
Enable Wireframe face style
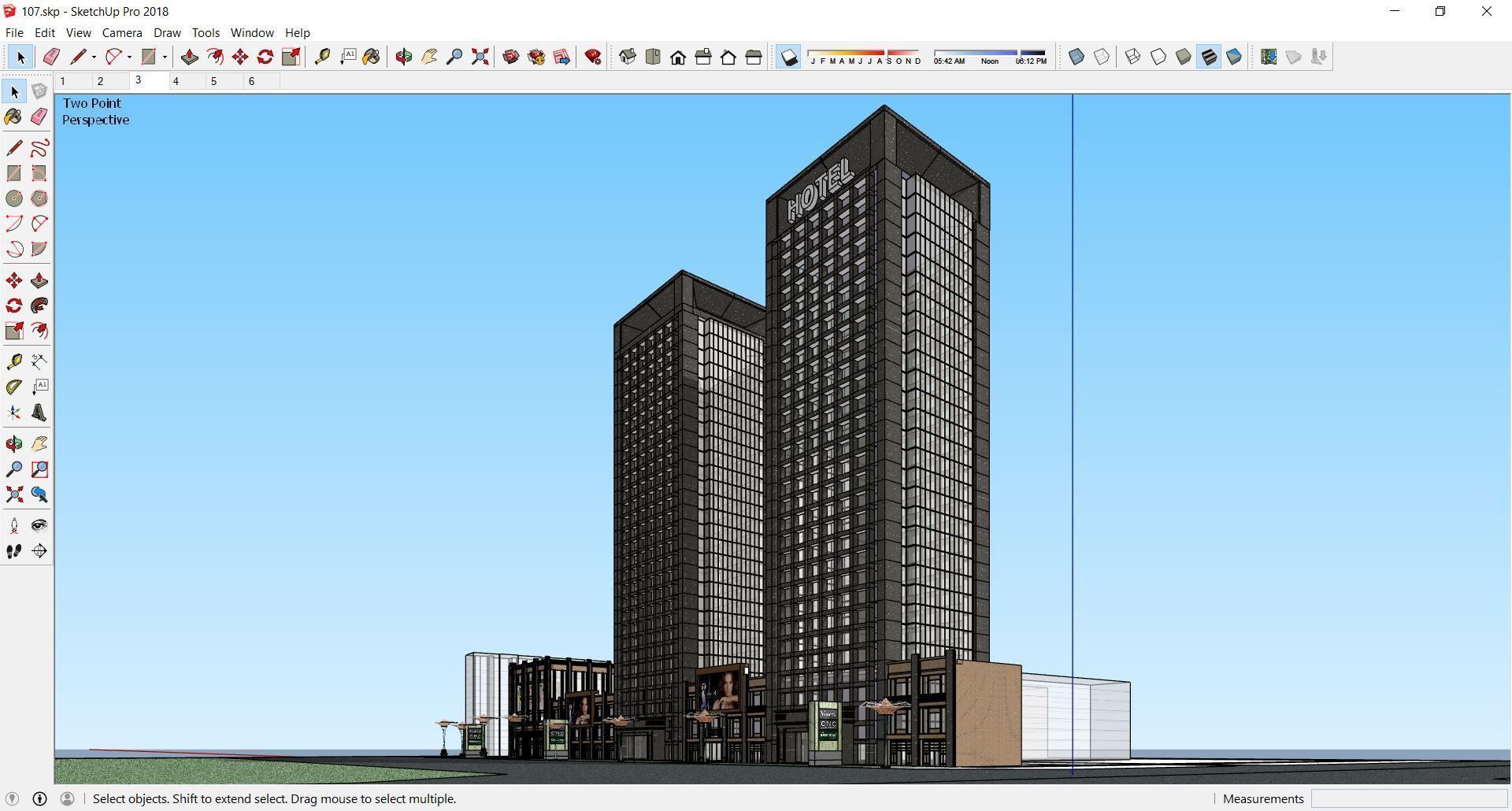pyautogui.click(x=1133, y=57)
